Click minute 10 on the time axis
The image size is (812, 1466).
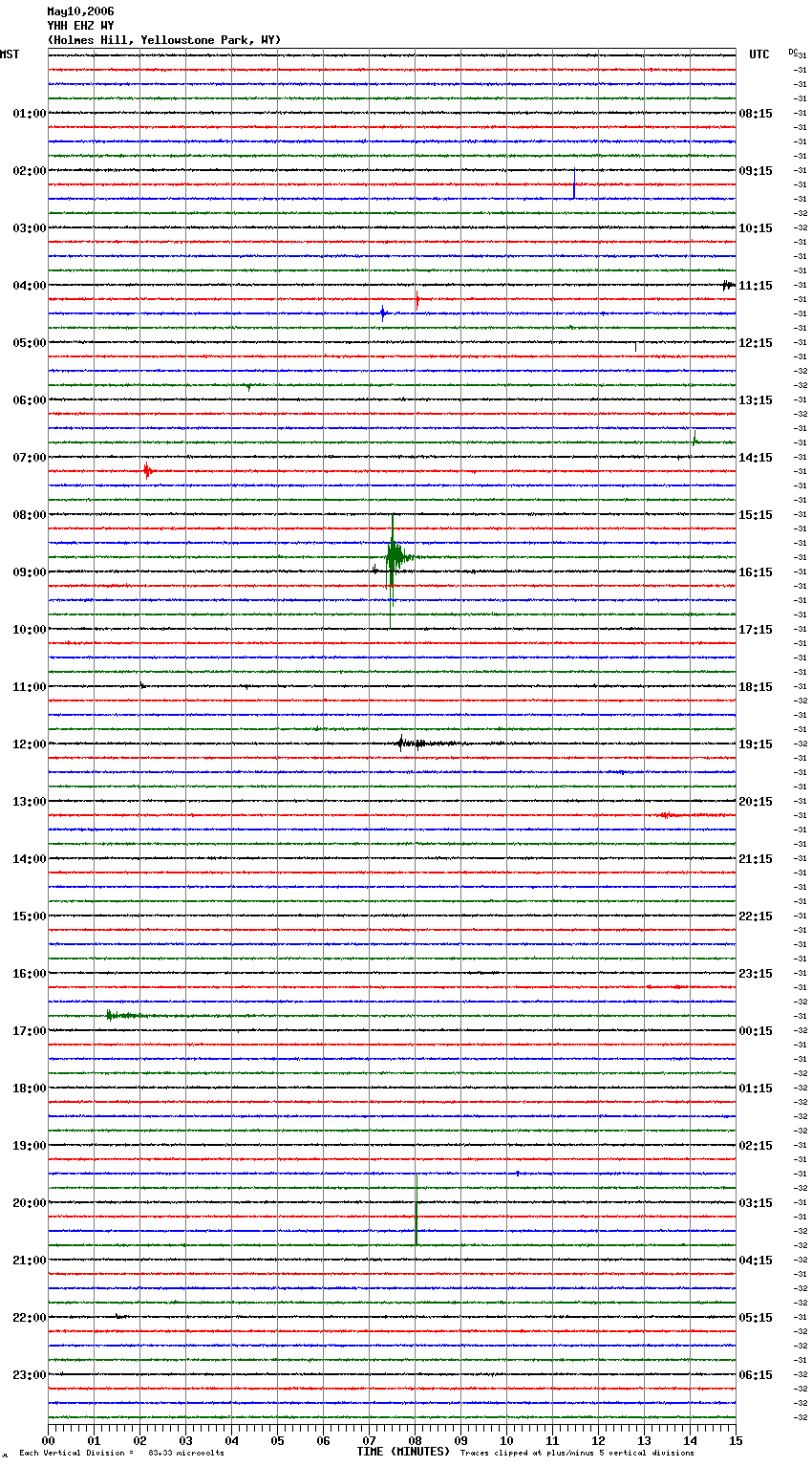click(506, 1440)
